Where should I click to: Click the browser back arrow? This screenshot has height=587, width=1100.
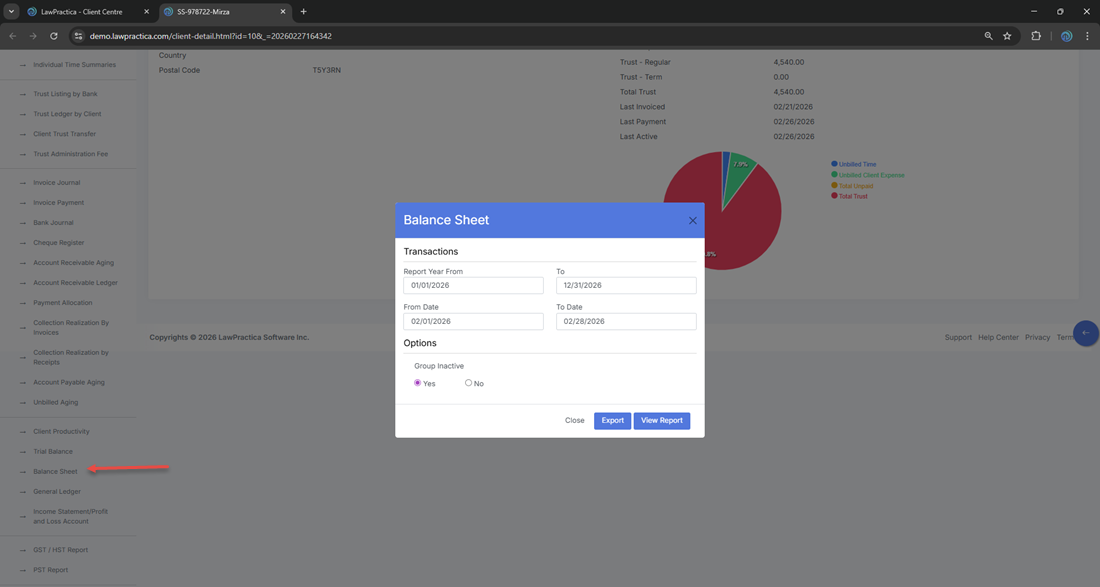coord(13,36)
